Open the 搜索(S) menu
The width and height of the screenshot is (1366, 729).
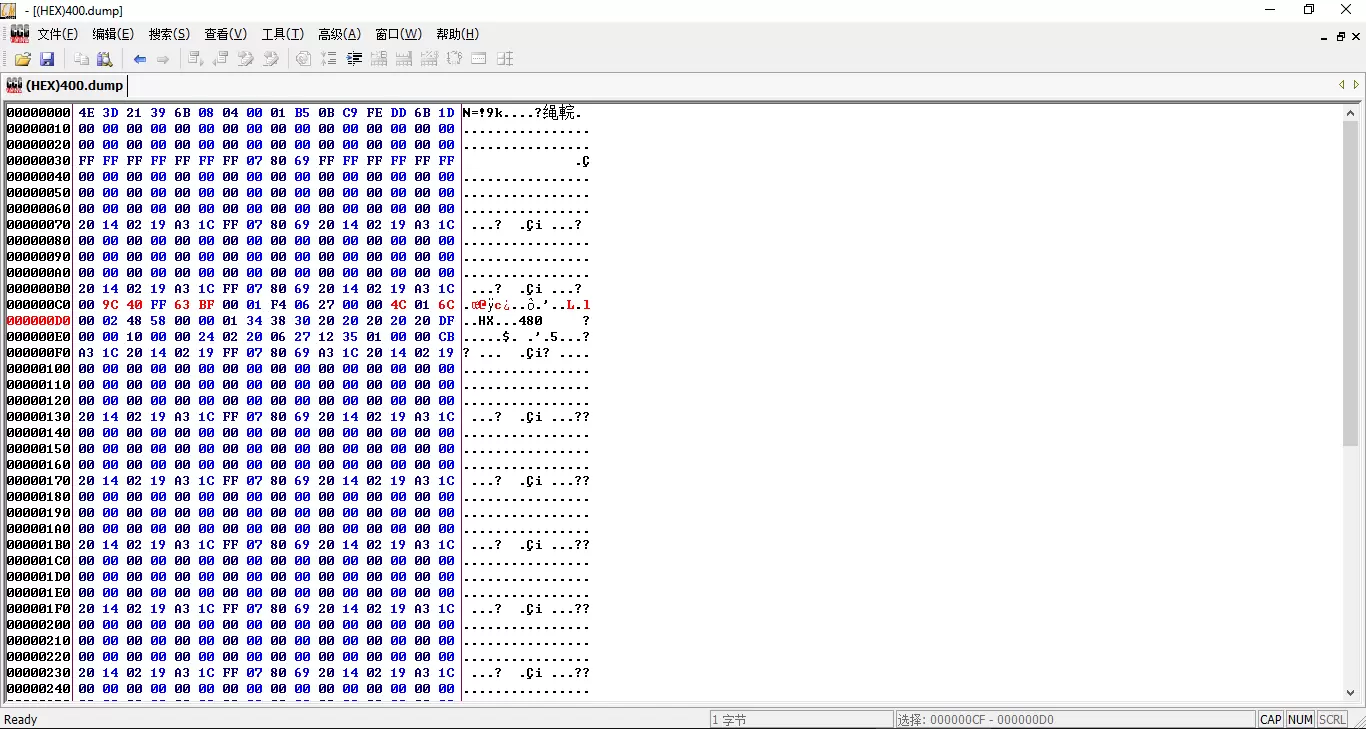(x=169, y=34)
